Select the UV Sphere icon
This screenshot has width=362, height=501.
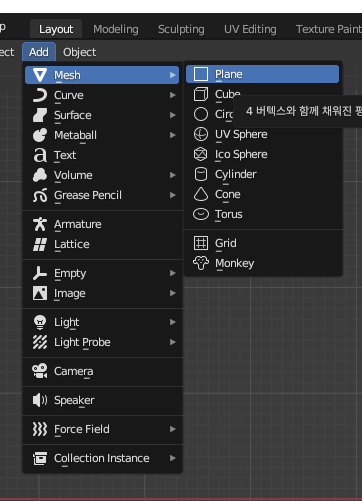pos(201,134)
